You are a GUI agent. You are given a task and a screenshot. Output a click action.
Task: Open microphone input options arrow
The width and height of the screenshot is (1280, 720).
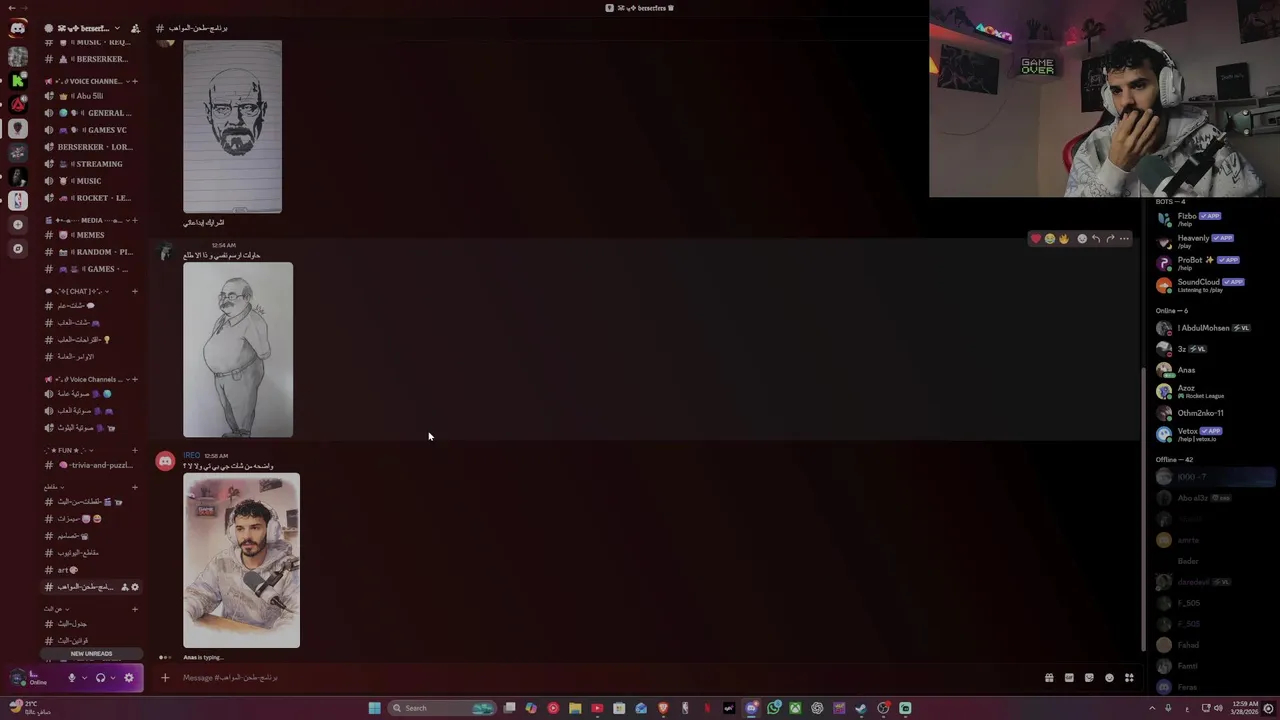84,678
